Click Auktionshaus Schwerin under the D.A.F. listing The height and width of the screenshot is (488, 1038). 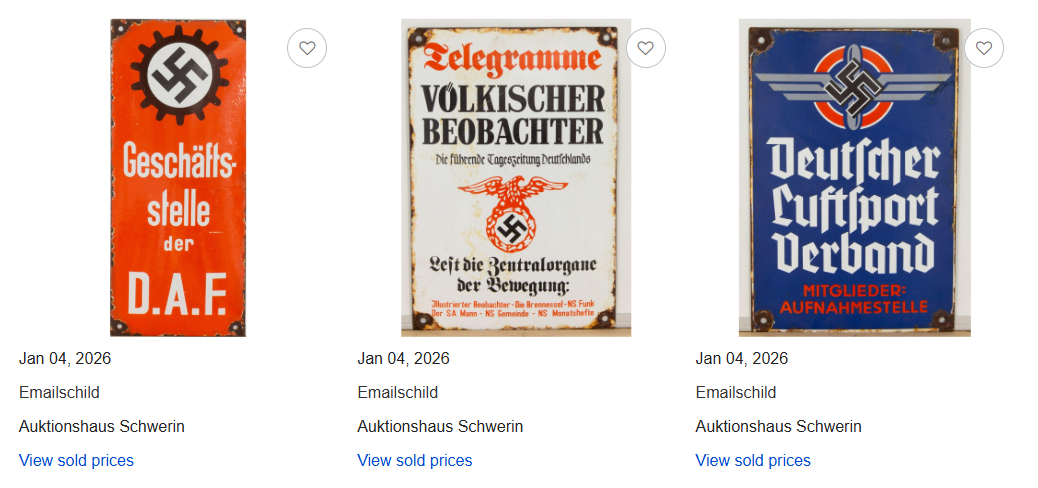102,426
